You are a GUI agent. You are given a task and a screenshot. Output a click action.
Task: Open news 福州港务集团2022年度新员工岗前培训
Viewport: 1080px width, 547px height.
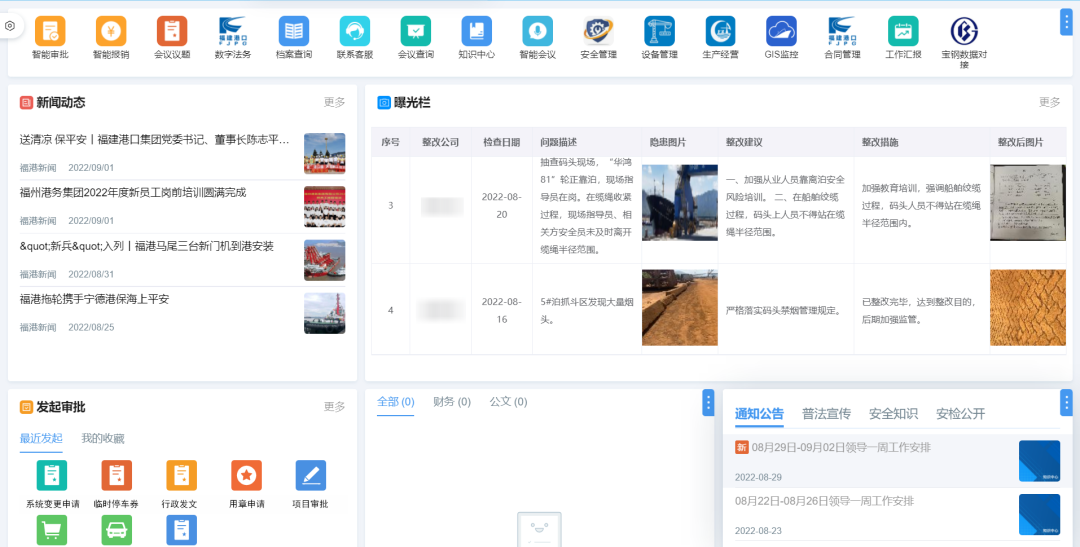pos(133,193)
